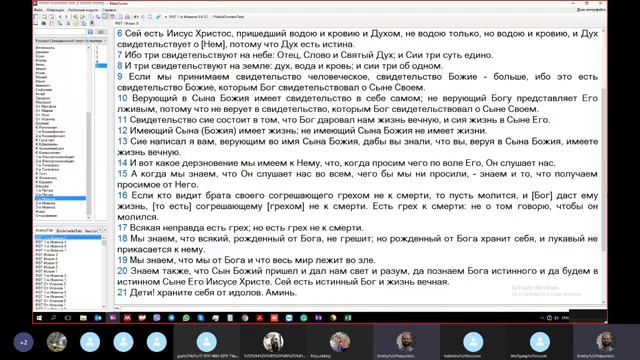The width and height of the screenshot is (640, 360).
Task: Select Иакова in book list
Action: pyautogui.click(x=42, y=186)
